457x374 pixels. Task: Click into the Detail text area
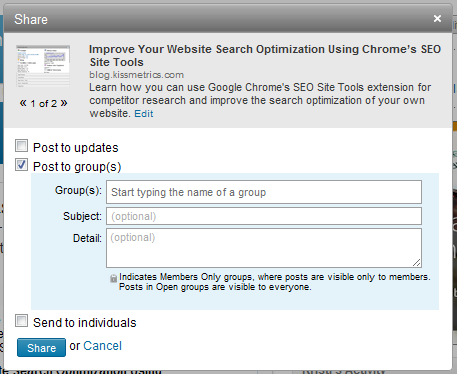[264, 248]
